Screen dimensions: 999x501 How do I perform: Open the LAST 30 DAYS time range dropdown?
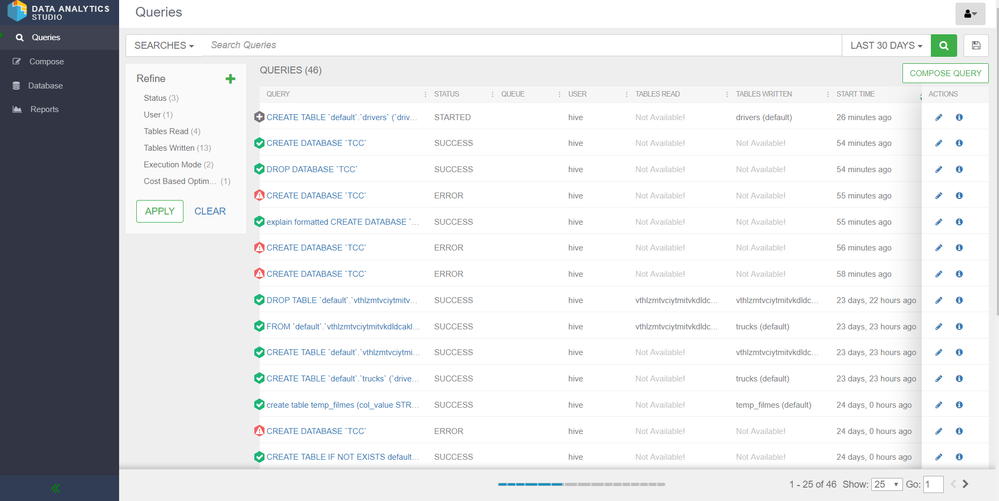point(886,46)
